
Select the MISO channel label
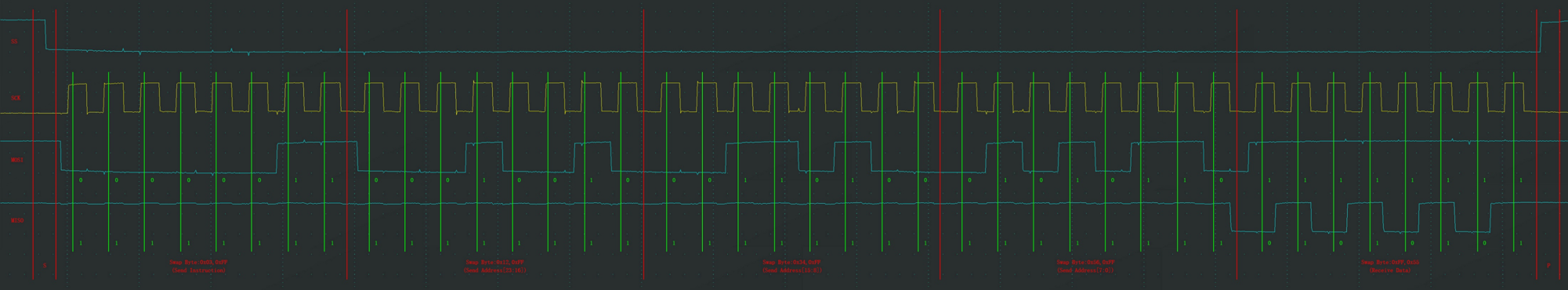coord(17,221)
